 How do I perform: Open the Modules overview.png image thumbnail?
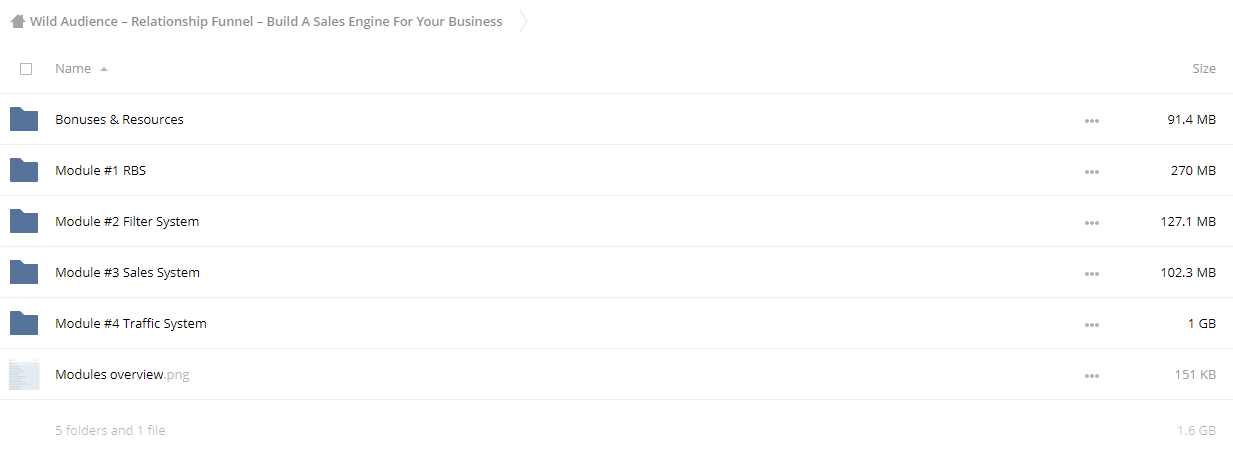[24, 375]
